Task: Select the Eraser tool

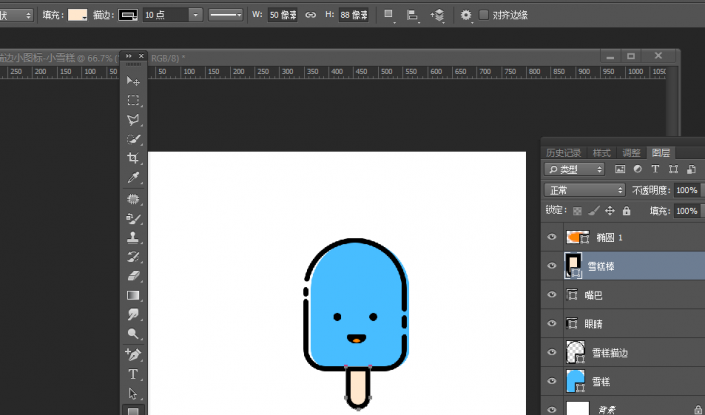Action: pyautogui.click(x=133, y=276)
